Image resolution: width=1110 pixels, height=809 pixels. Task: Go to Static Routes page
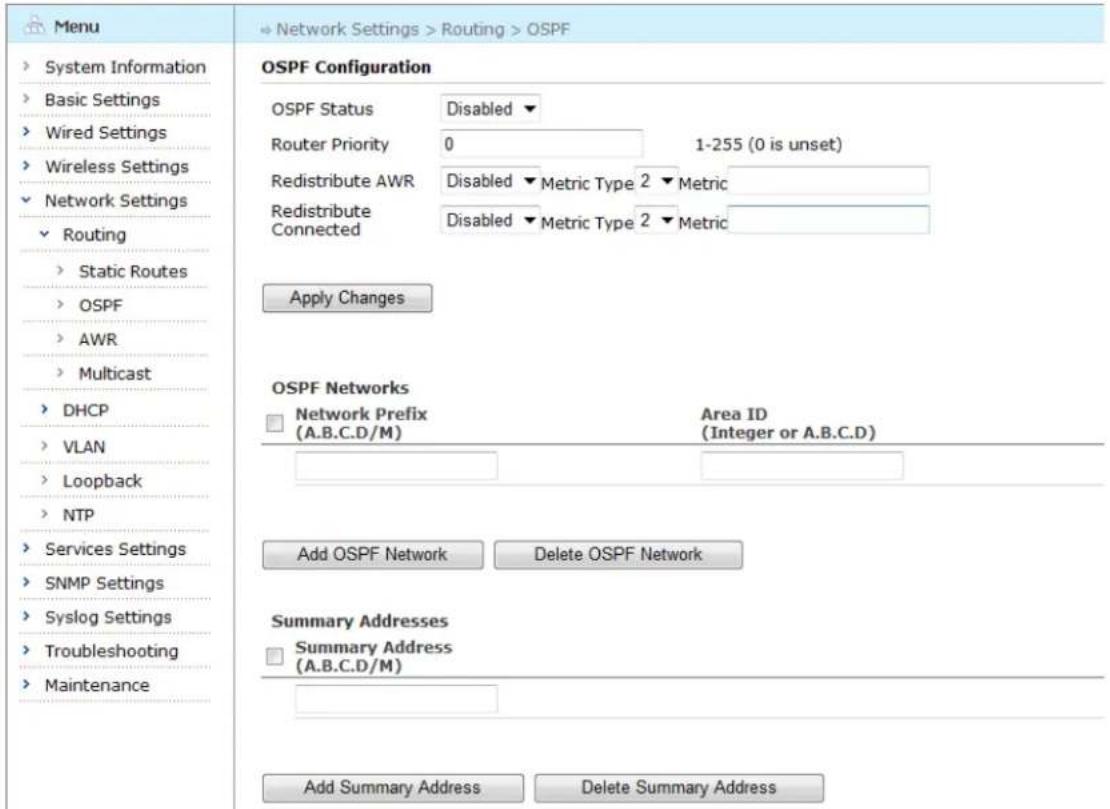click(133, 271)
